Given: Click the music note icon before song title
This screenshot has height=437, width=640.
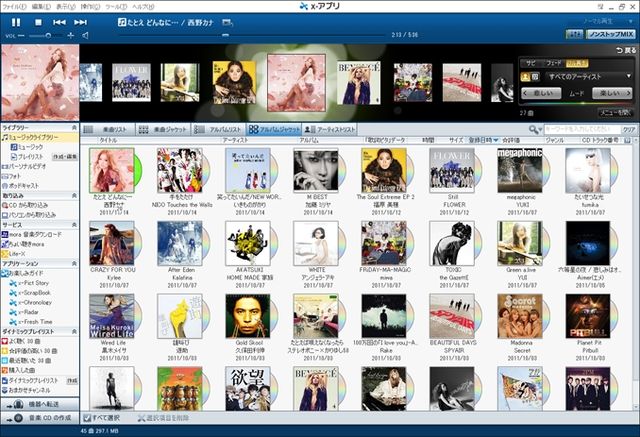Looking at the screenshot, I should 122,22.
